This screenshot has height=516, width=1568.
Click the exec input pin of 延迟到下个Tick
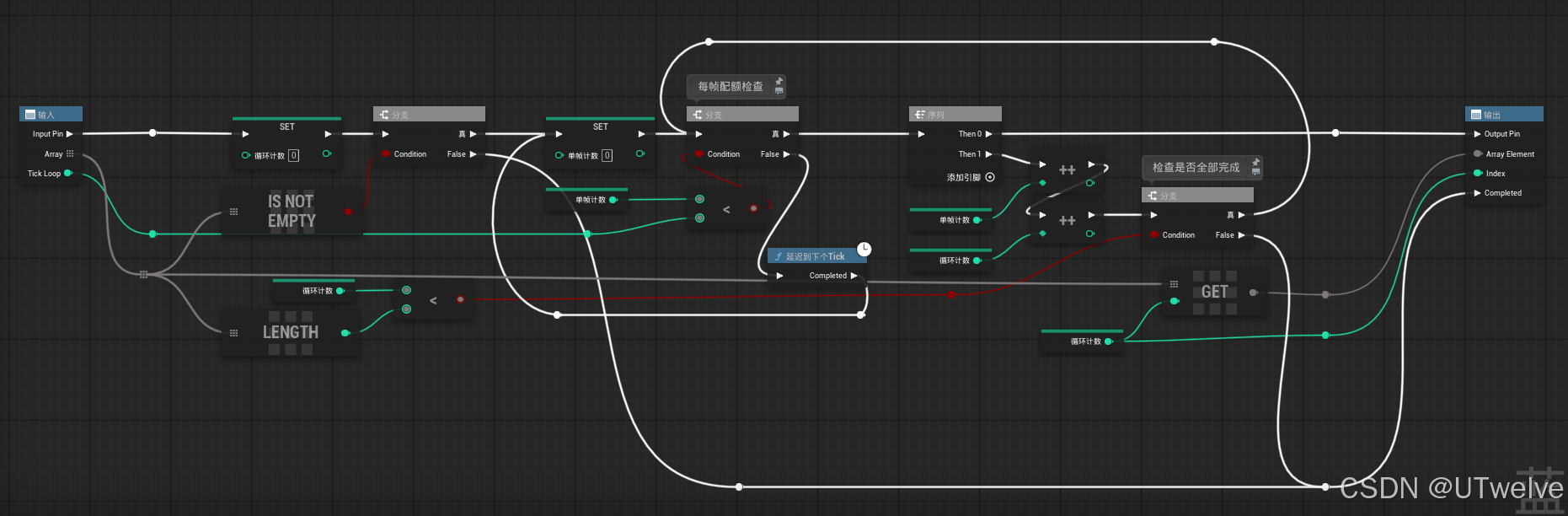click(x=779, y=276)
